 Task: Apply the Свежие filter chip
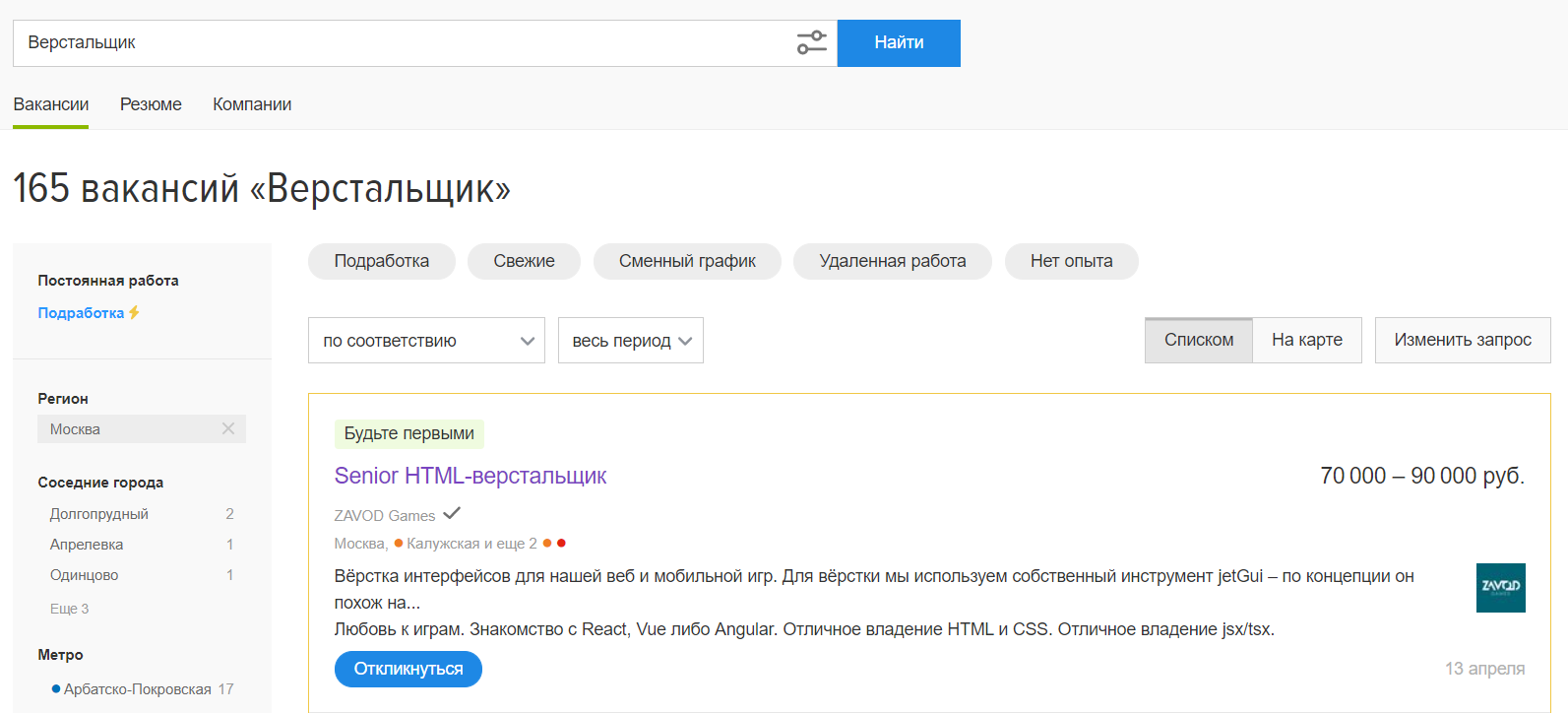[524, 261]
